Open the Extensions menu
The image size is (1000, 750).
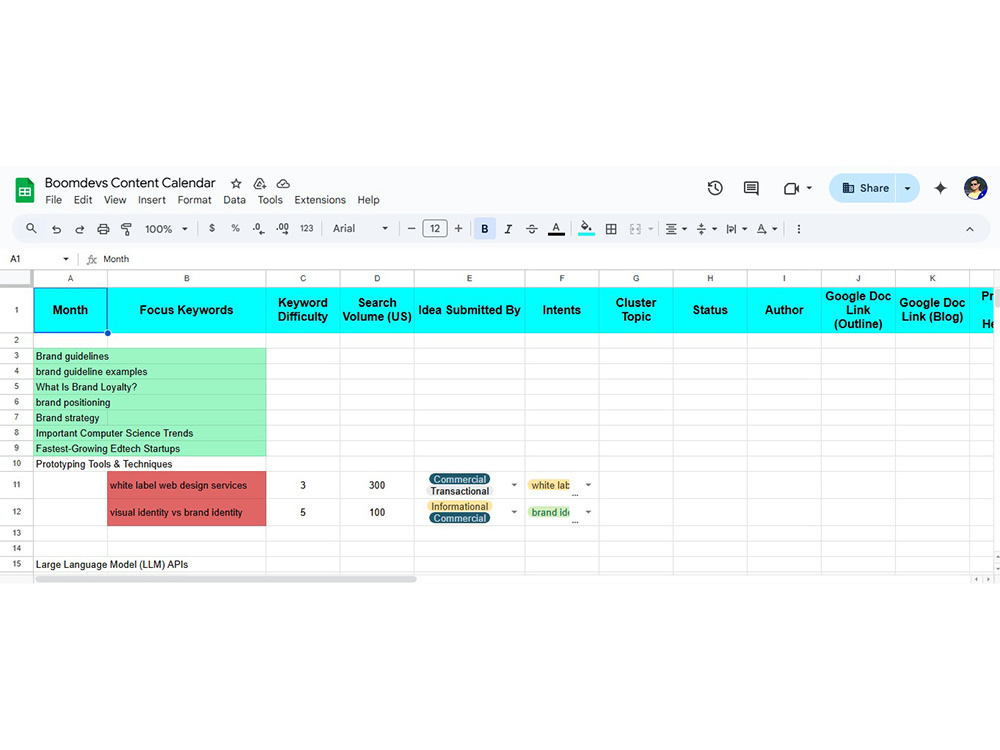[320, 200]
